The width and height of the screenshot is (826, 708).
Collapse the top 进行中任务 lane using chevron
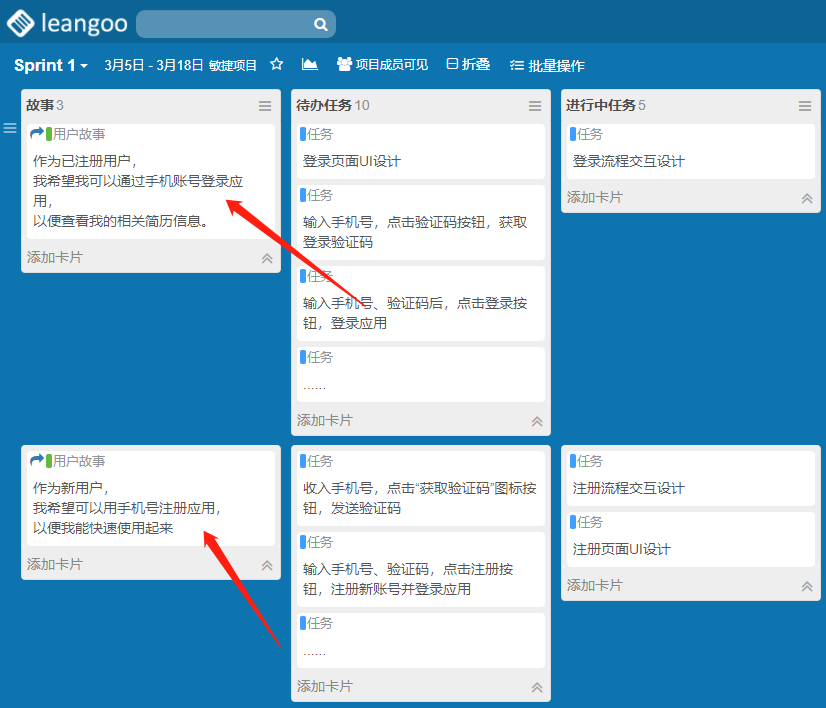[807, 198]
